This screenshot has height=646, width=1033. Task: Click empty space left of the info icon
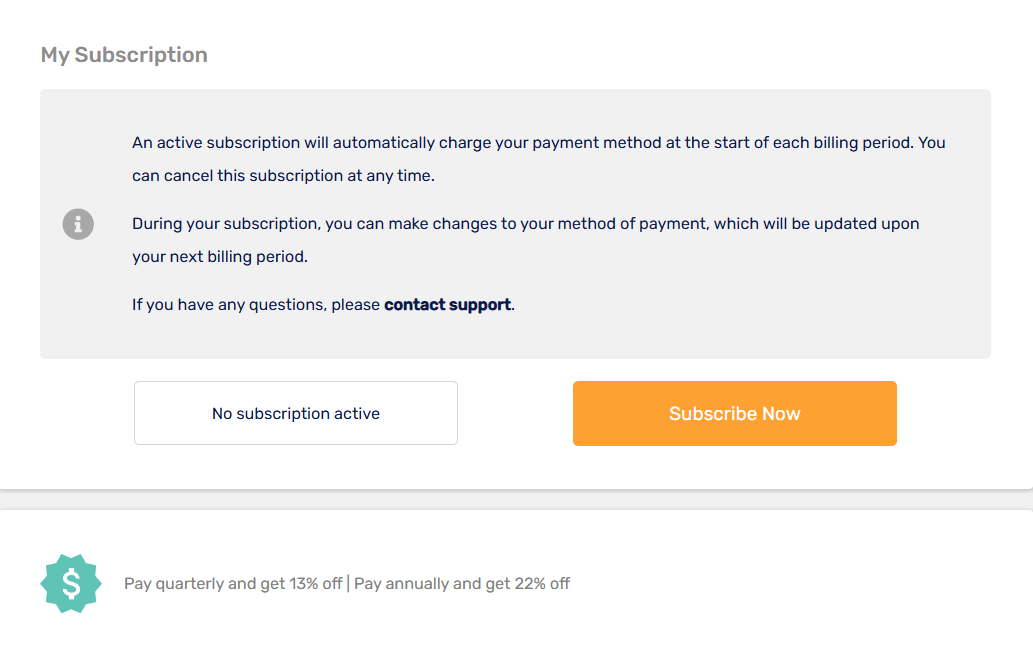point(51,224)
